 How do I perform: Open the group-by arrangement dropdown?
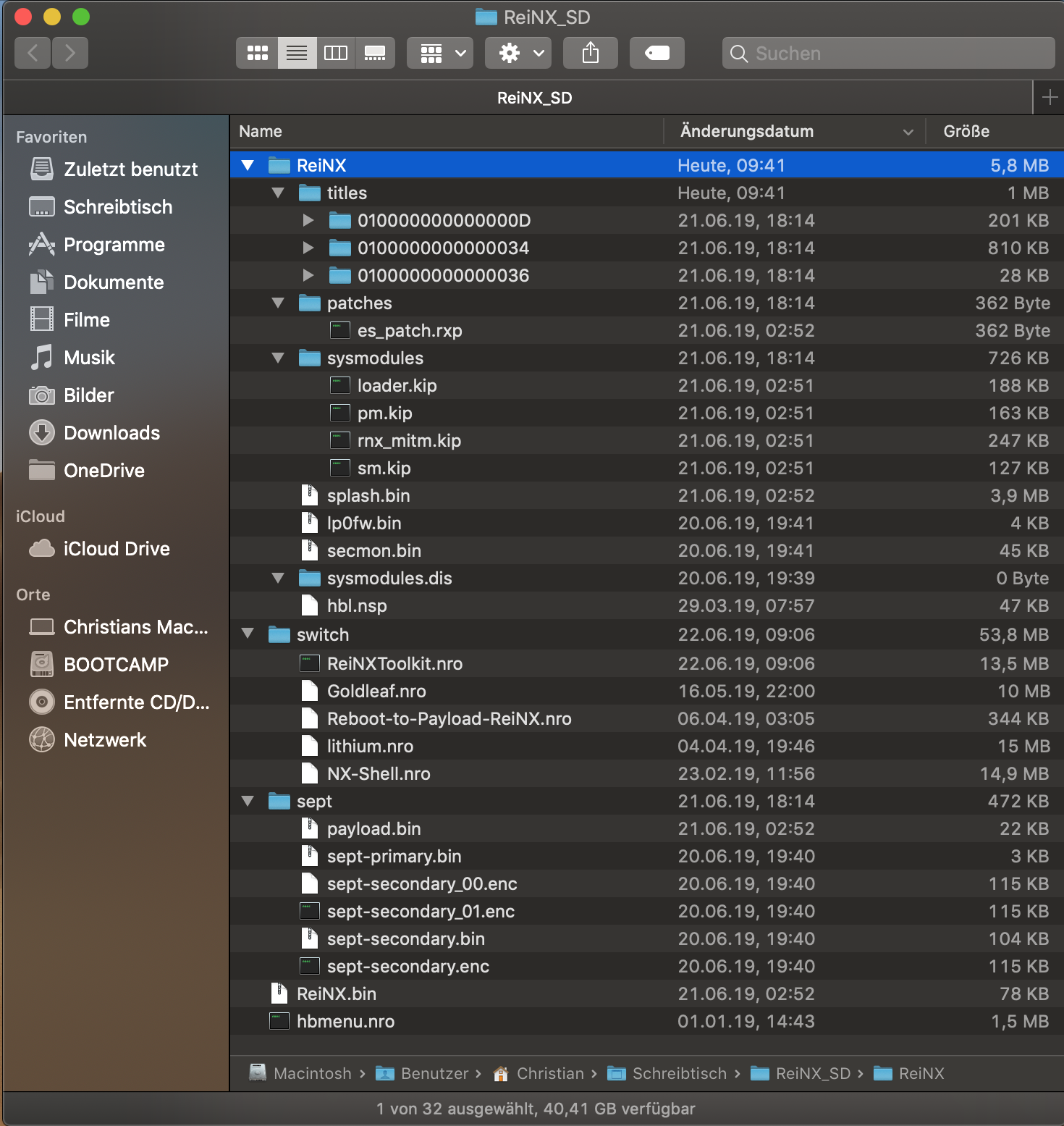click(x=440, y=53)
